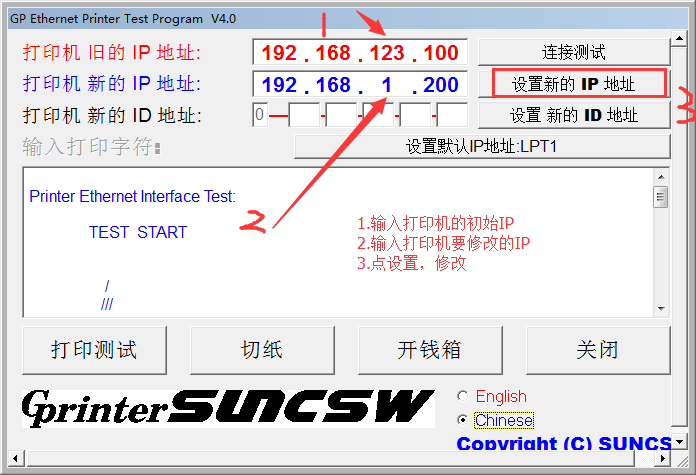Viewport: 696px width, 475px height.
Task: Click the window vertical scrollbar thumb
Action: (679, 235)
